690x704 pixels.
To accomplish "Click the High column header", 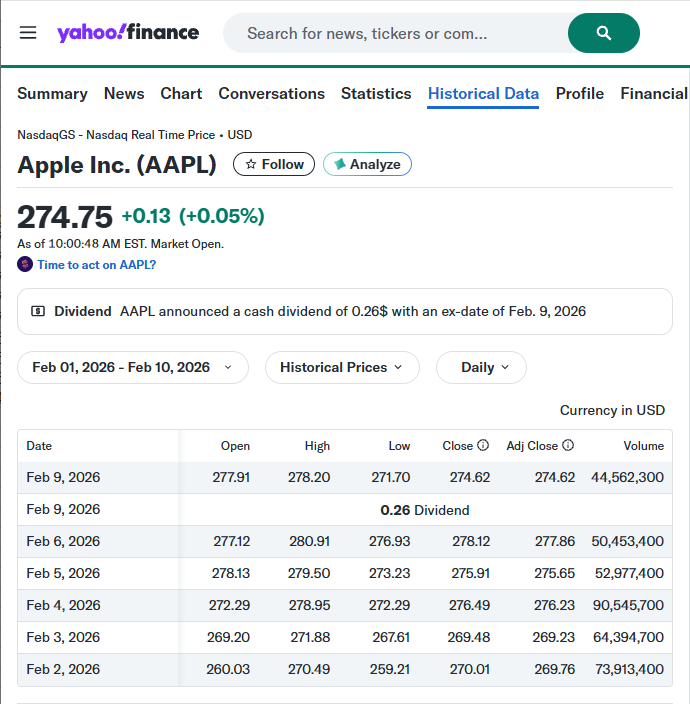I will click(317, 446).
